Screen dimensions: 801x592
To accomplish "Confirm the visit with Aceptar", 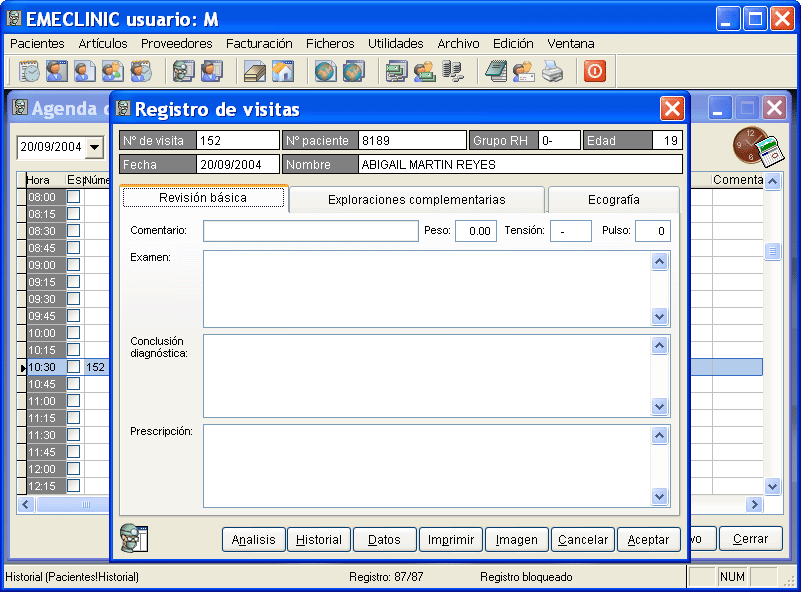I will pyautogui.click(x=649, y=539).
